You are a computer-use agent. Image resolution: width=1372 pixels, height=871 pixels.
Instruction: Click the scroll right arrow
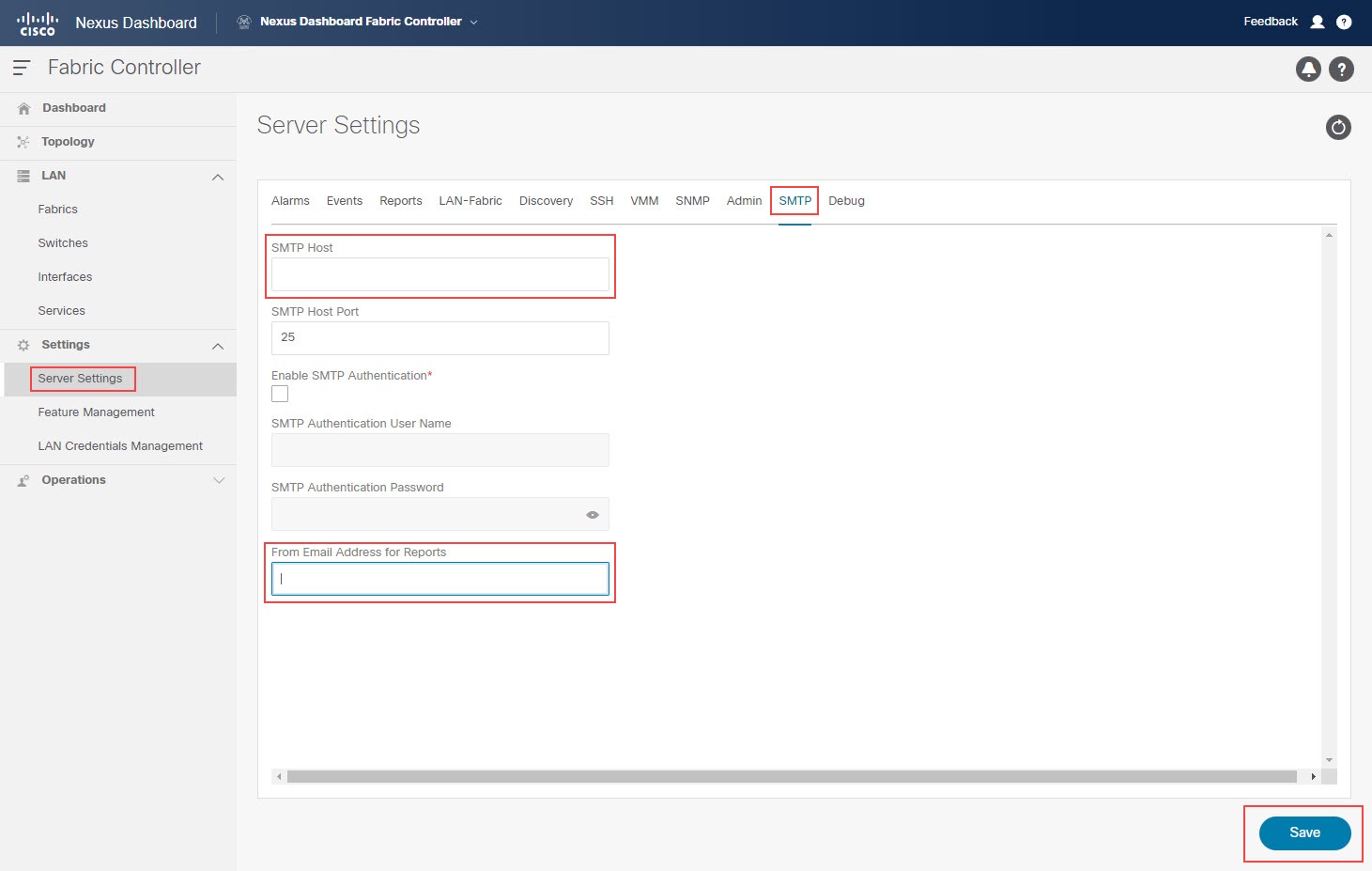pos(1313,777)
